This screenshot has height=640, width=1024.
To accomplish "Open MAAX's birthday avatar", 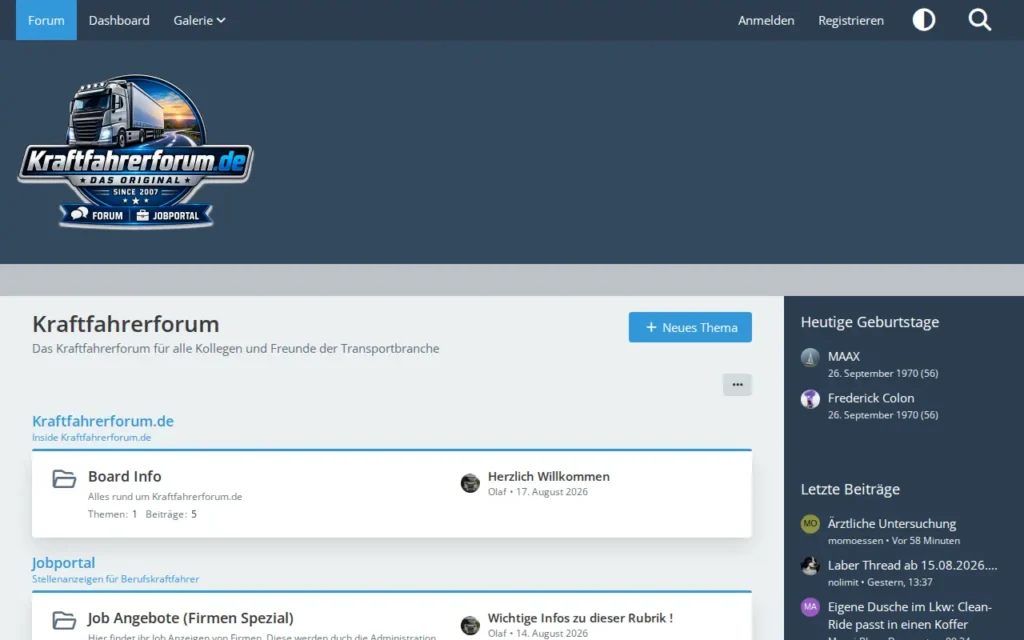I will [x=810, y=357].
